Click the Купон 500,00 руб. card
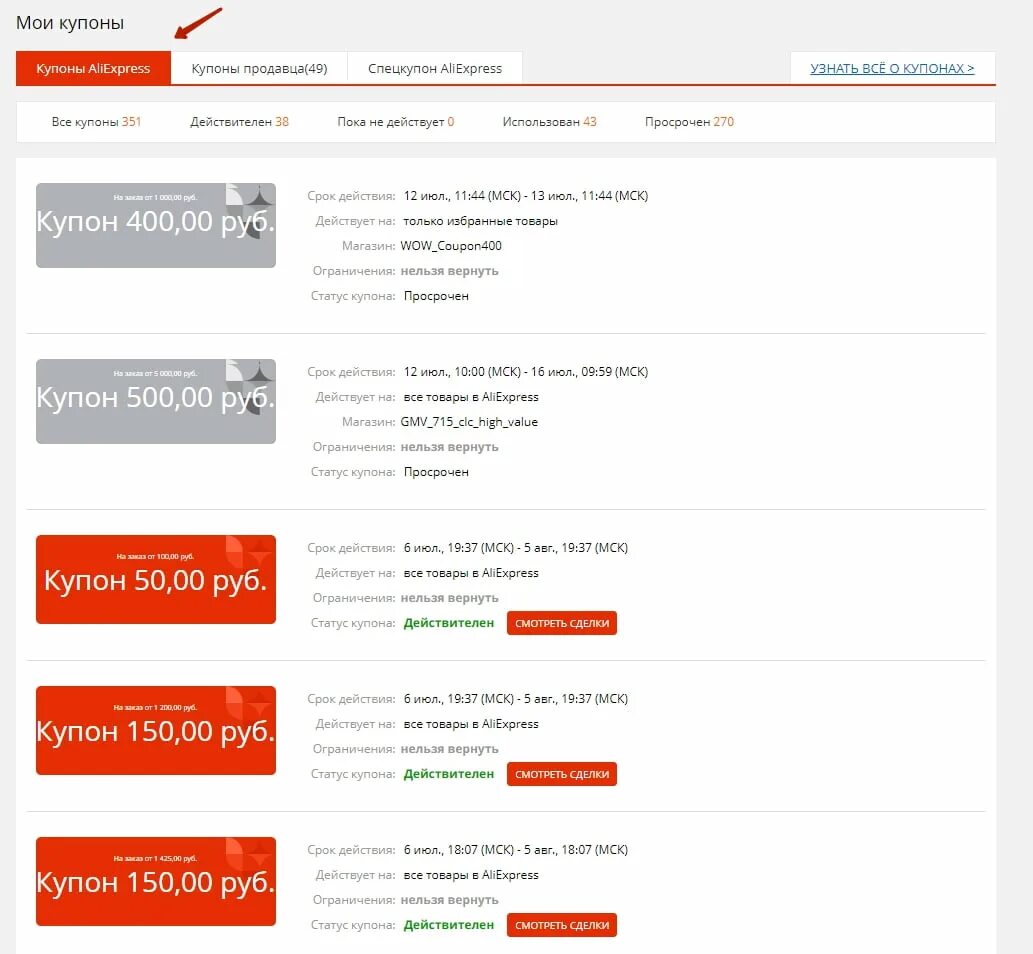 [155, 401]
